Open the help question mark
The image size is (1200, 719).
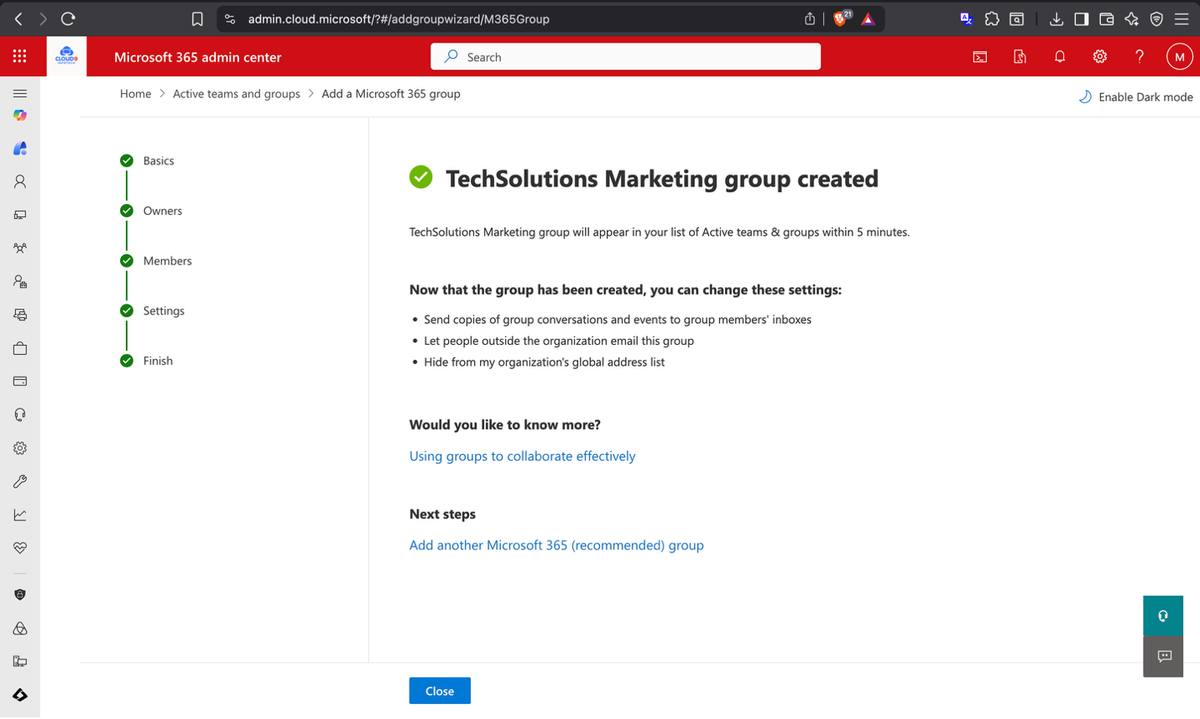point(1140,57)
